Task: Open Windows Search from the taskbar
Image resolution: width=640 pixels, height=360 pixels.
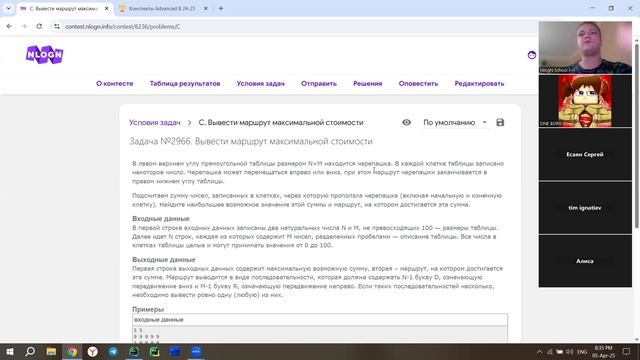Action: (30, 351)
